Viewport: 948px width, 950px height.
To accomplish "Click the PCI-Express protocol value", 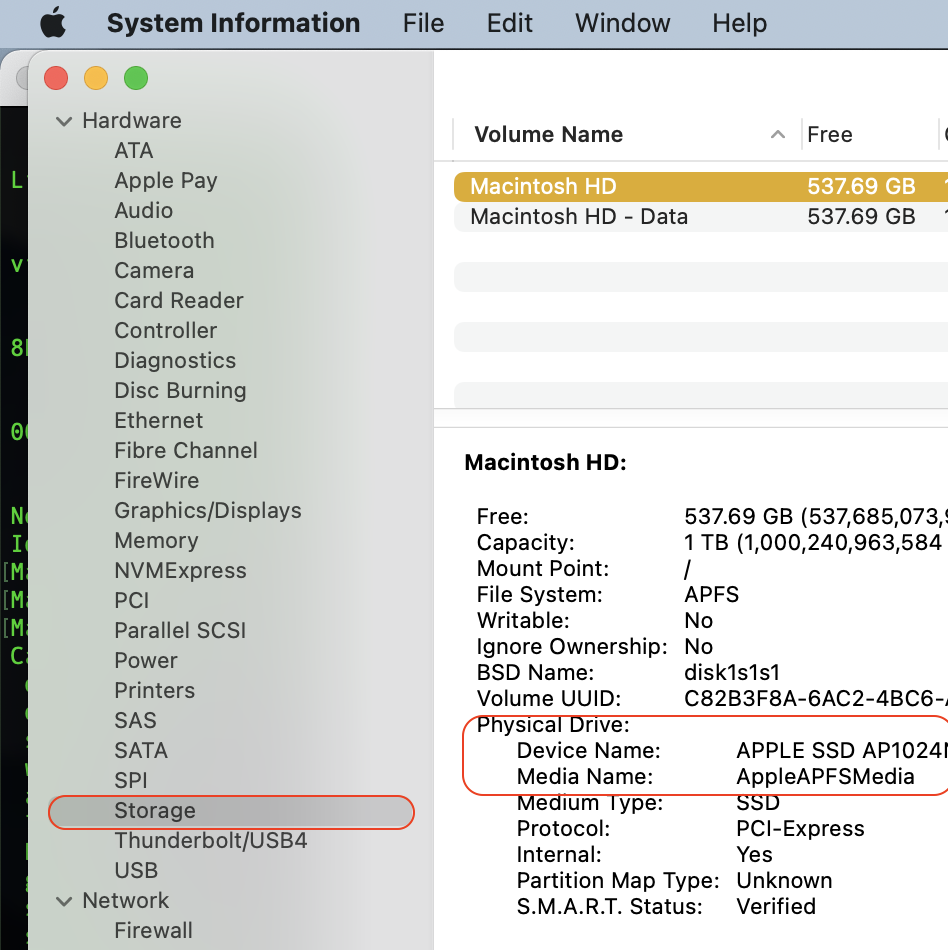I will point(800,829).
